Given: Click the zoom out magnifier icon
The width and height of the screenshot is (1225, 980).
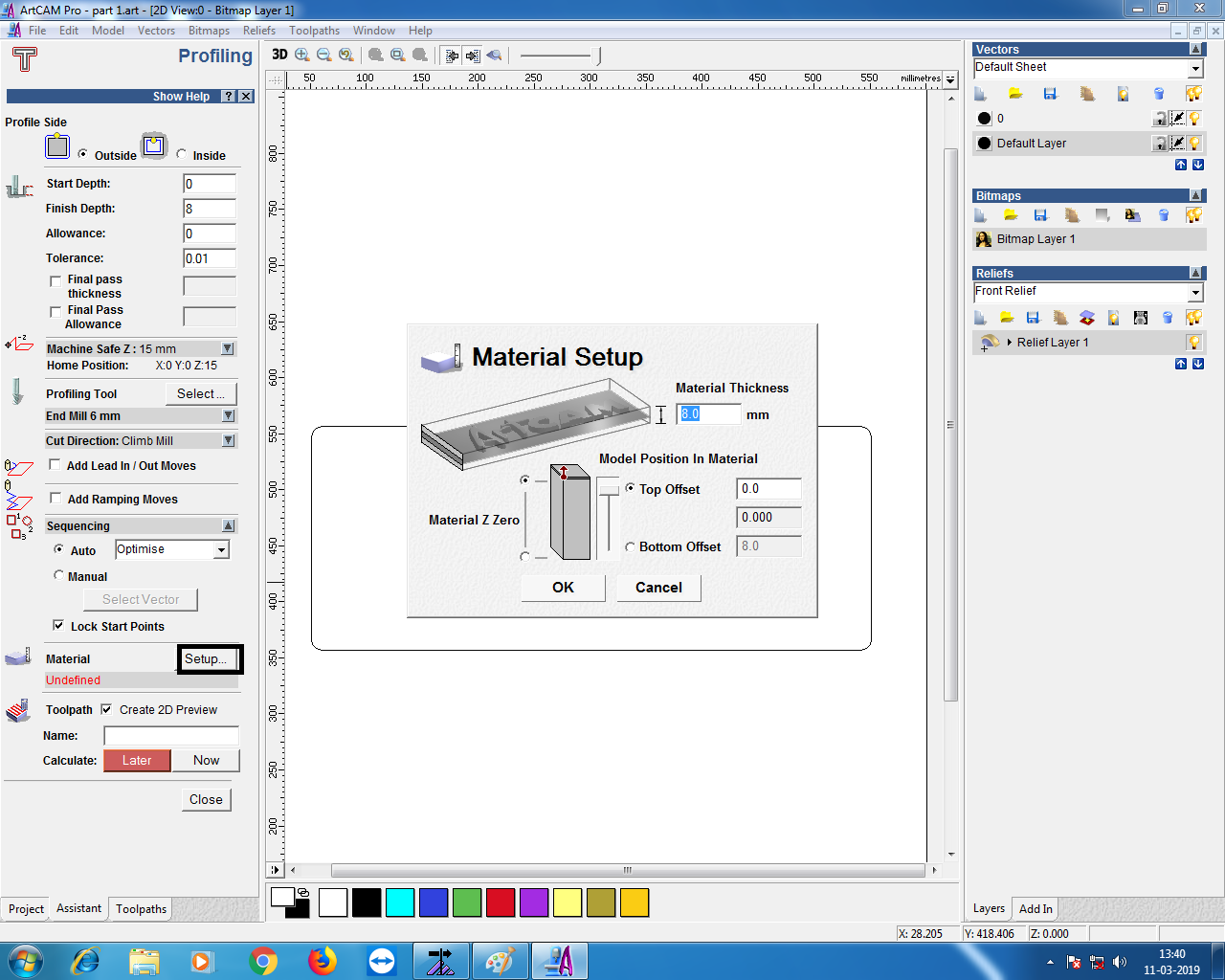Looking at the screenshot, I should pyautogui.click(x=323, y=55).
